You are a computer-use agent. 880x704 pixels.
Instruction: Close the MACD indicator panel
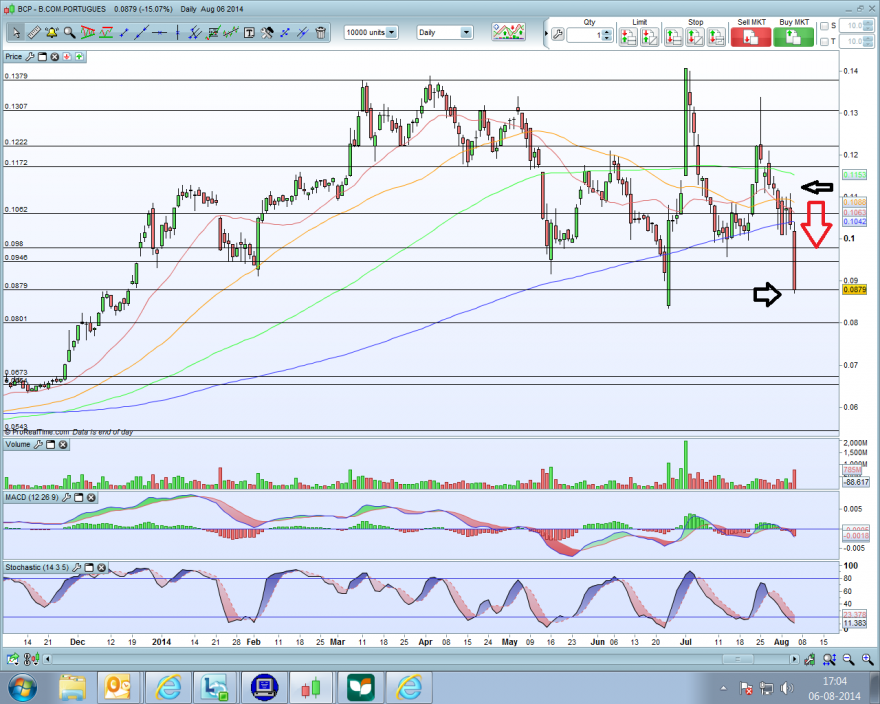(91, 497)
